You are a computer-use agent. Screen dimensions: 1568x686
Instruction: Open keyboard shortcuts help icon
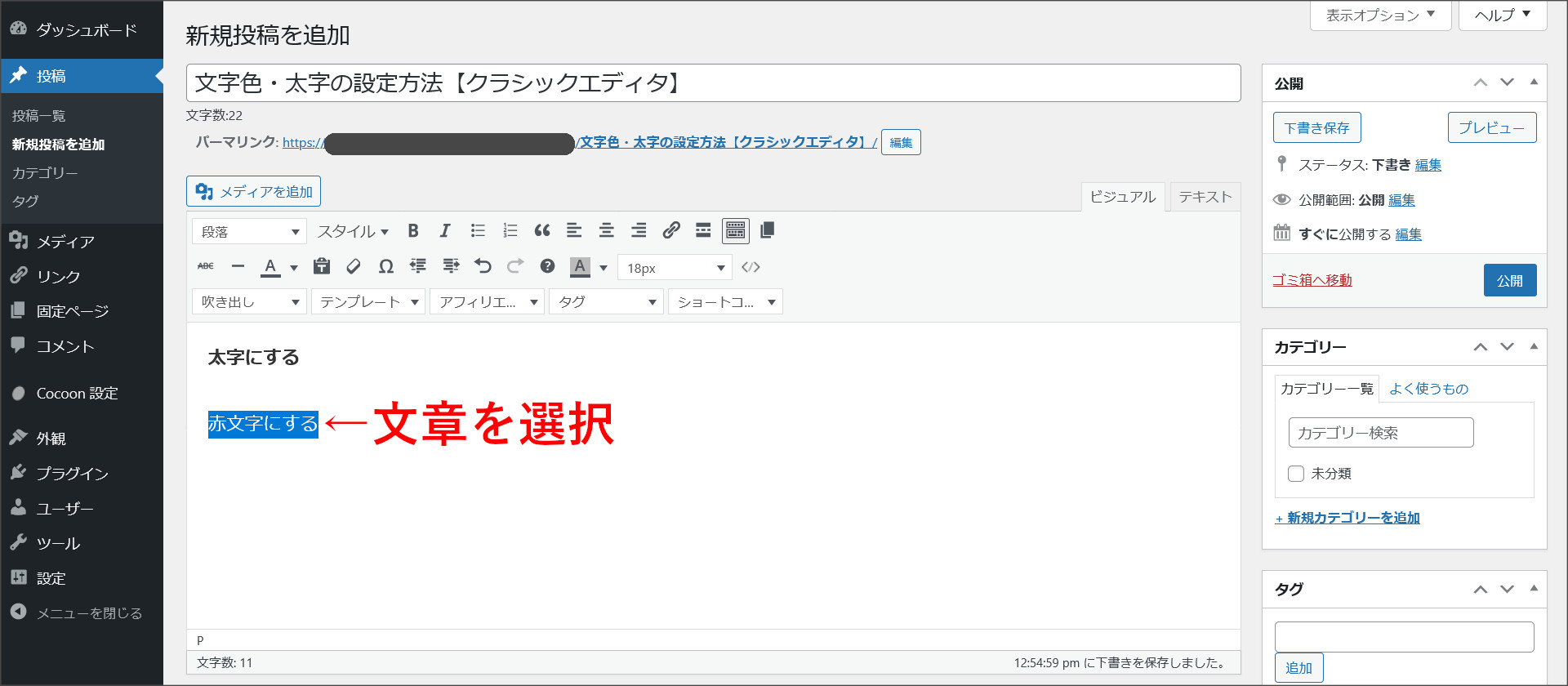(x=547, y=266)
